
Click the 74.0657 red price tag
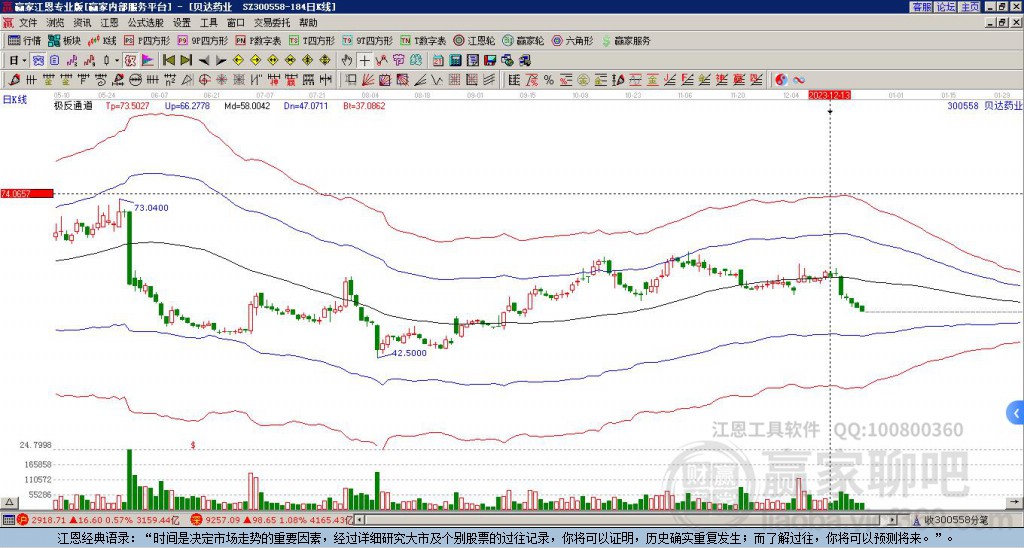coord(27,193)
